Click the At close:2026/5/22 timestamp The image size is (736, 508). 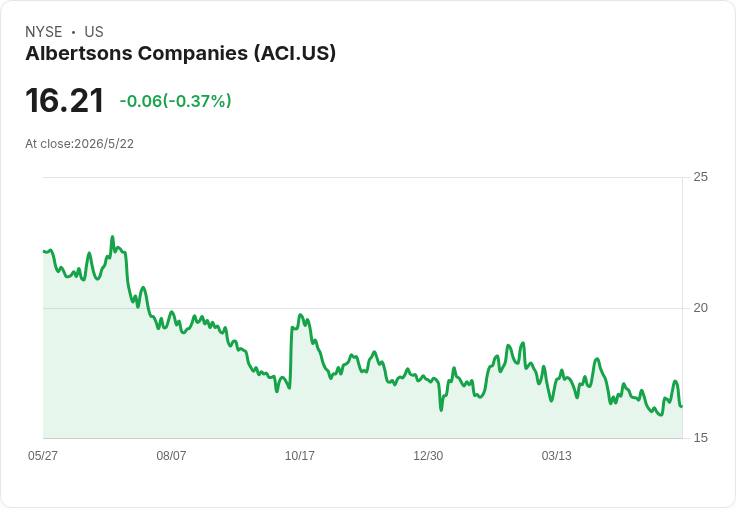point(79,144)
